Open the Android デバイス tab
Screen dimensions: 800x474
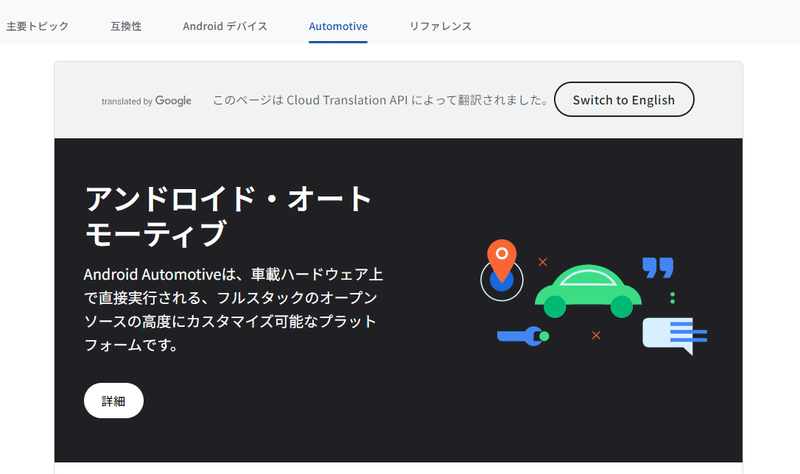(225, 26)
